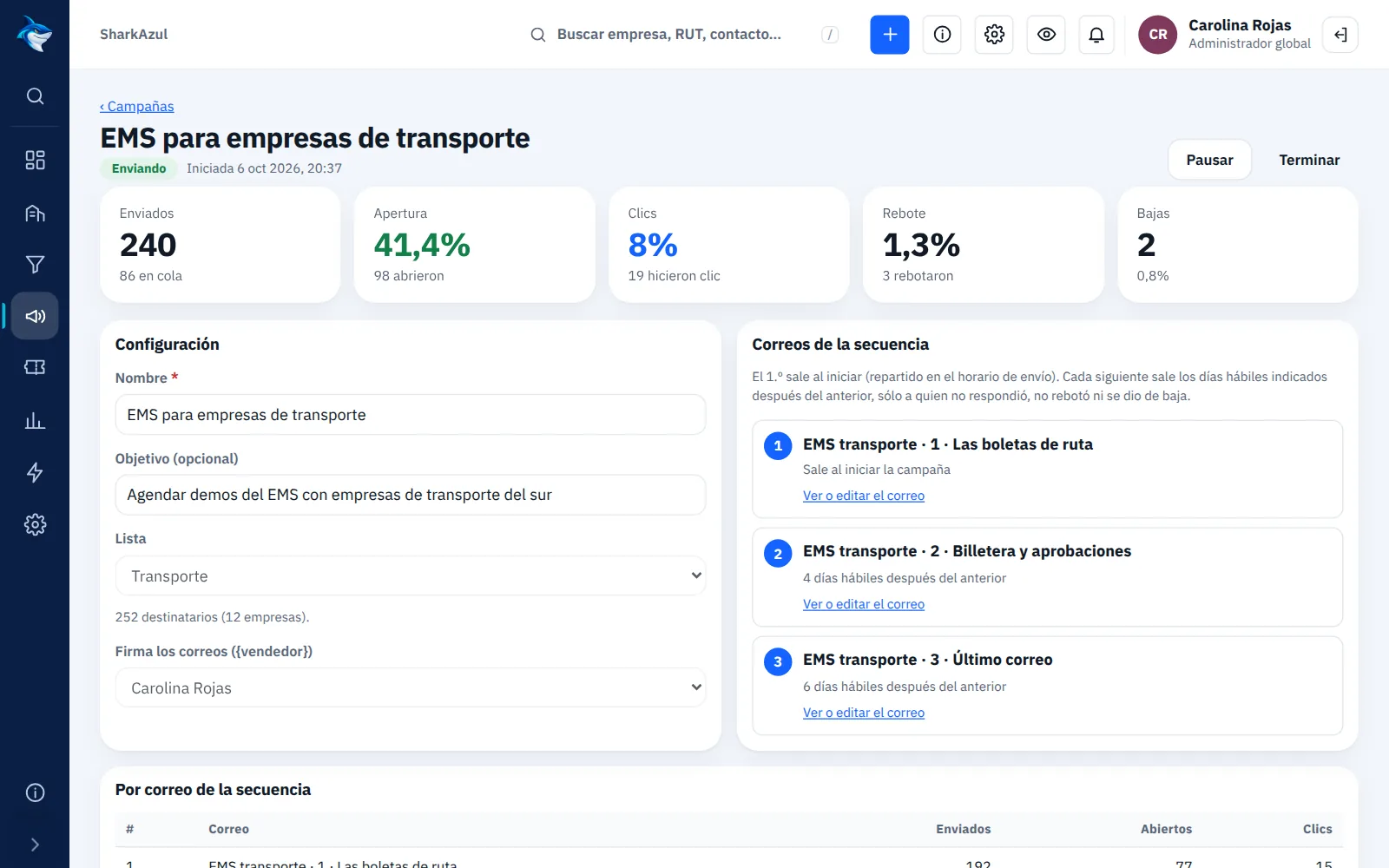Open Ver o editar link for Billetera y aprobaciones
This screenshot has height=868, width=1389.
coord(864,604)
